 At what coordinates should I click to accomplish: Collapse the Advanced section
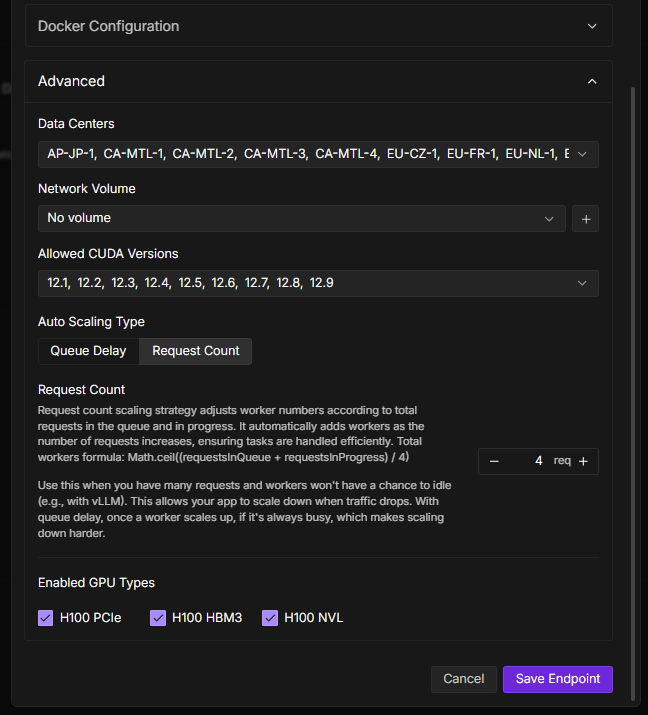[318, 82]
